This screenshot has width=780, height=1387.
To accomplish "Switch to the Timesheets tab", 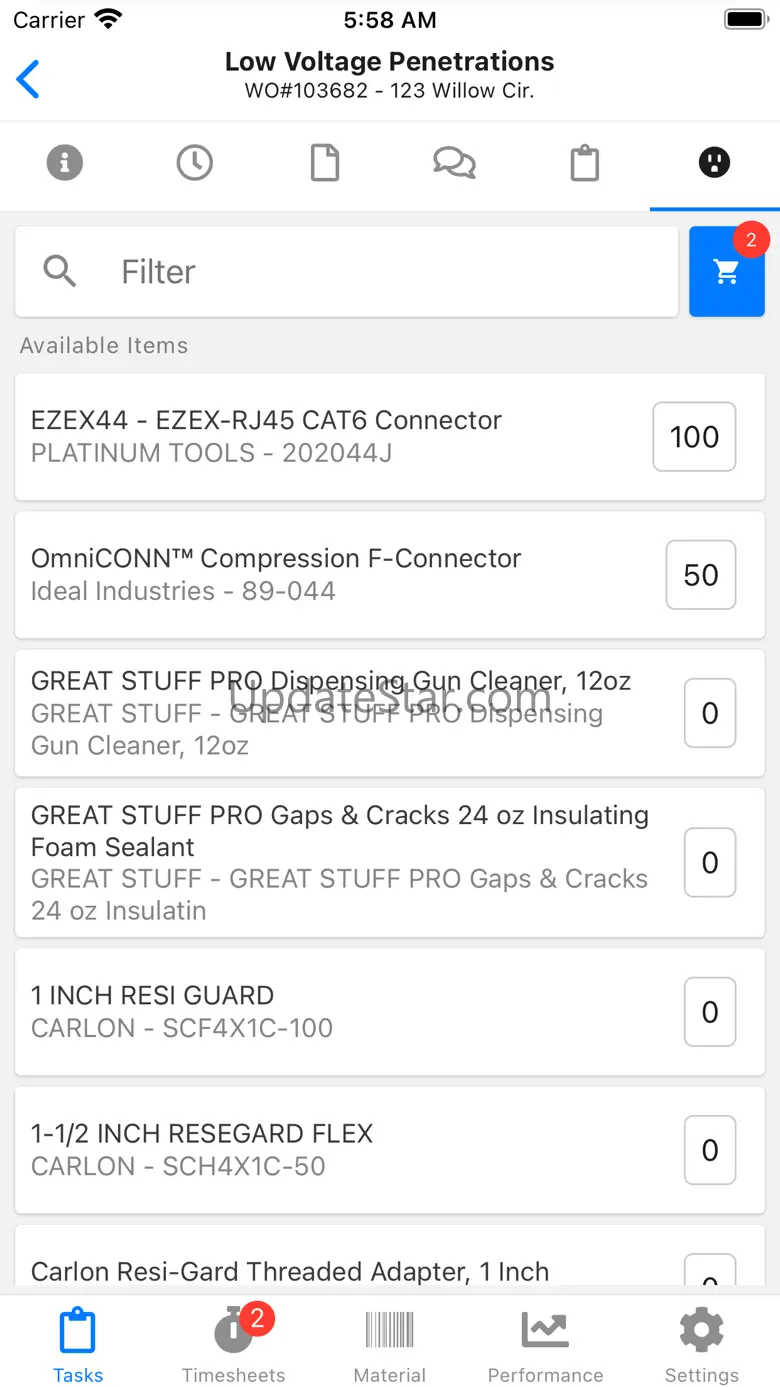I will click(x=234, y=1345).
